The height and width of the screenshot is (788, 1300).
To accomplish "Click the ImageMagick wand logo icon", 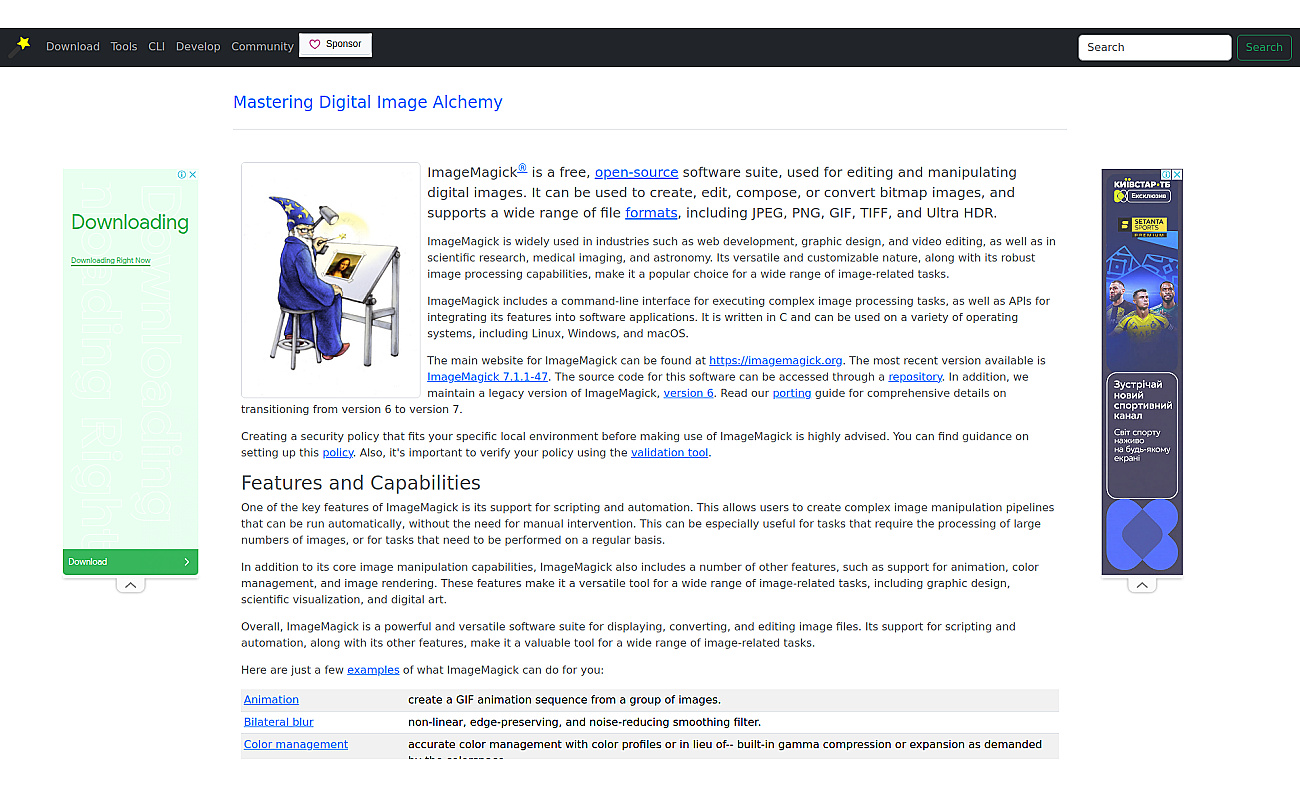I will tap(20, 46).
